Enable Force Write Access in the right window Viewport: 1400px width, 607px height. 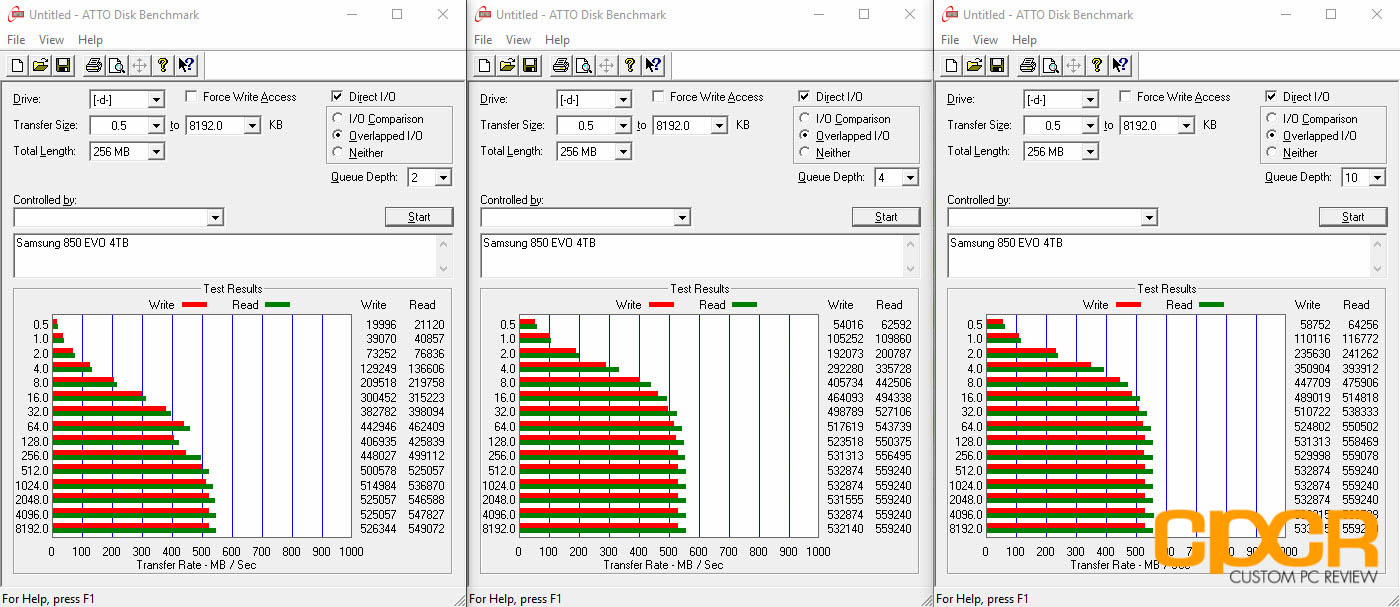pyautogui.click(x=1125, y=97)
